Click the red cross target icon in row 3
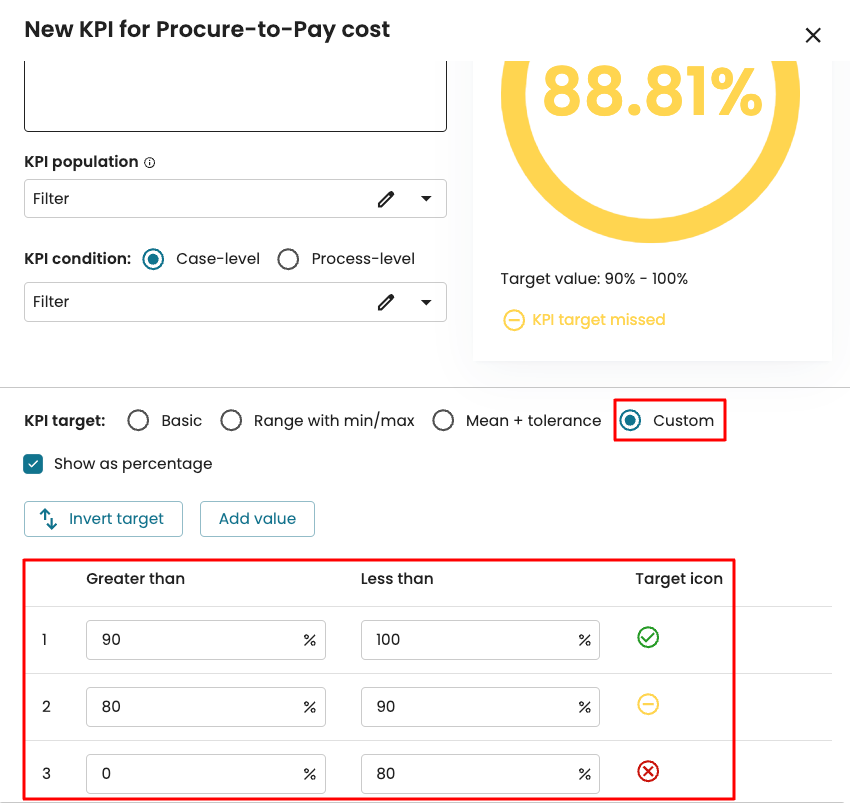The image size is (850, 803). [x=648, y=771]
